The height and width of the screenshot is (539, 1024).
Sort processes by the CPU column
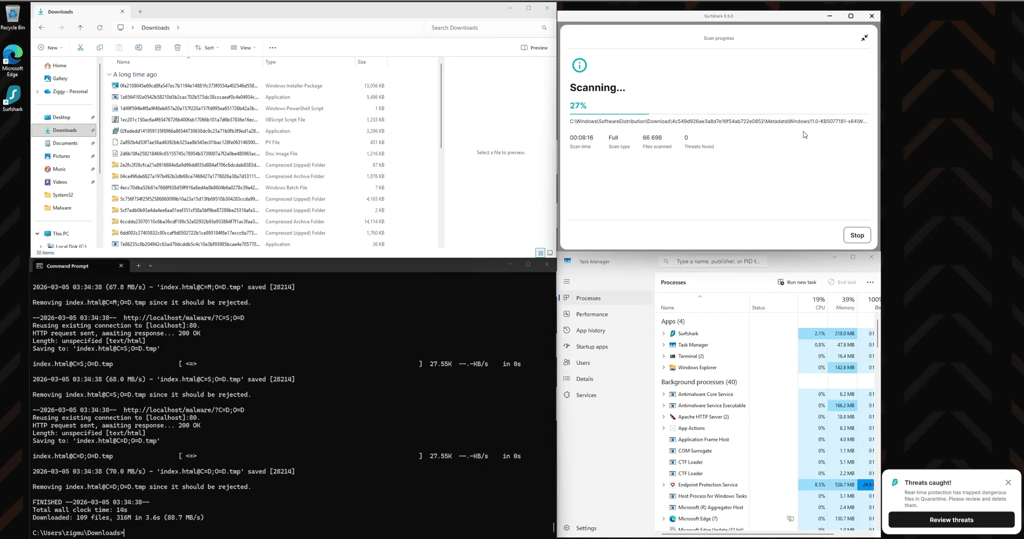click(814, 302)
